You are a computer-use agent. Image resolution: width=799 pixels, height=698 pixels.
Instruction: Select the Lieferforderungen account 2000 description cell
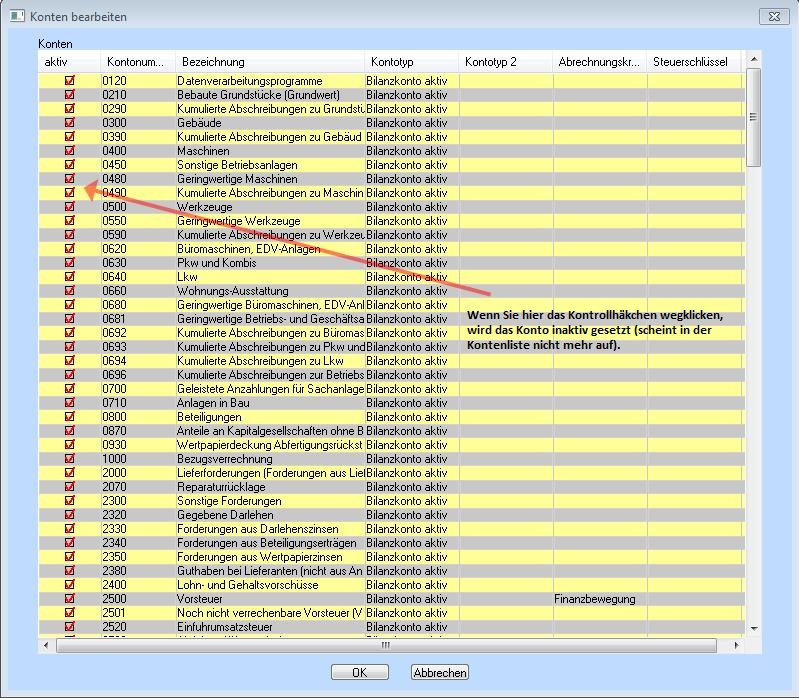(x=268, y=472)
